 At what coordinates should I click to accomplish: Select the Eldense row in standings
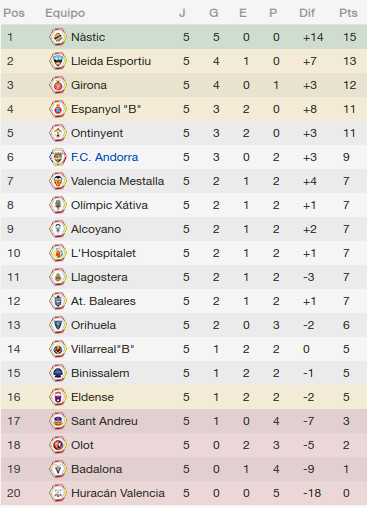184,397
